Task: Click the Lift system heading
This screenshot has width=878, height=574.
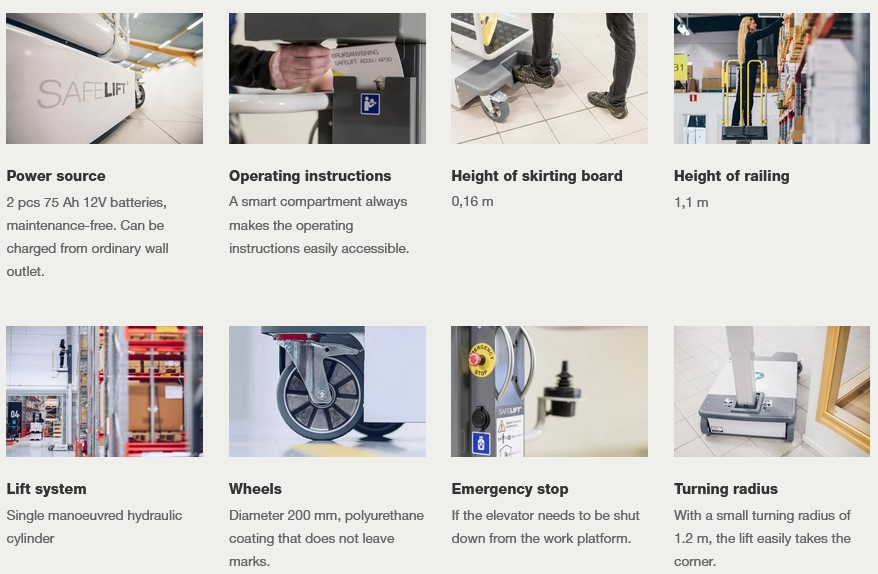Action: coord(46,489)
